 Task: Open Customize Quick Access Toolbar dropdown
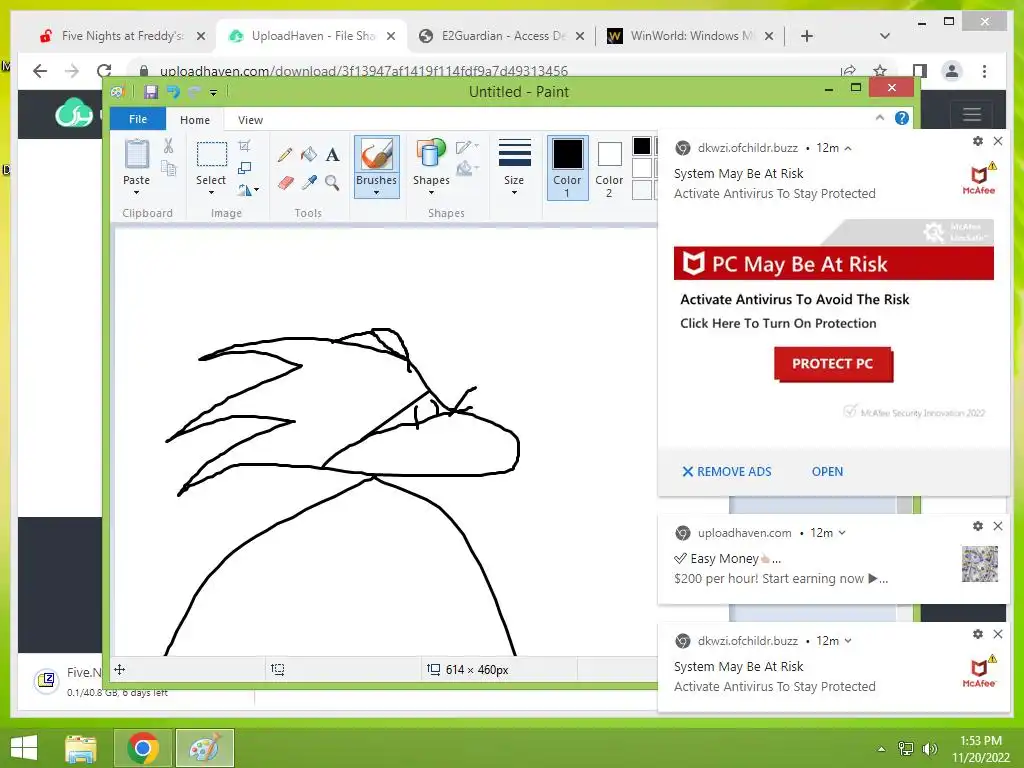click(214, 93)
